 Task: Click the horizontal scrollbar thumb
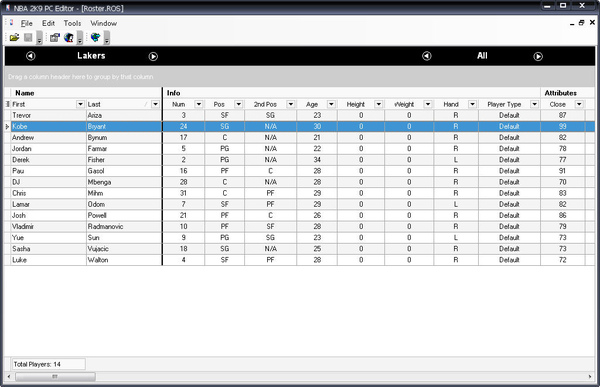click(x=55, y=377)
